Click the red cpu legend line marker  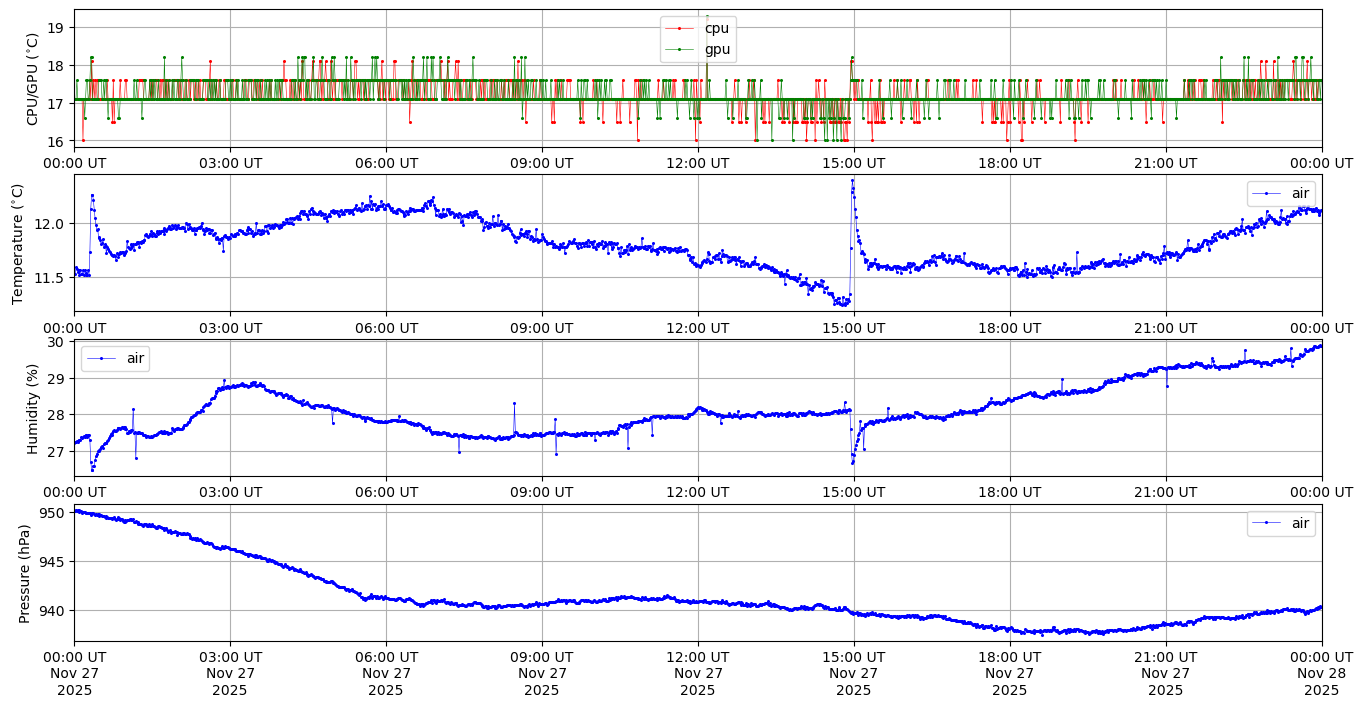[x=680, y=29]
